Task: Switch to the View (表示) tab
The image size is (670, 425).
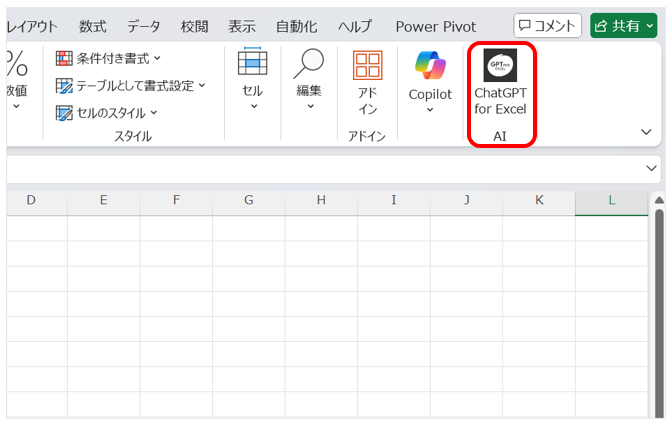Action: pyautogui.click(x=242, y=27)
